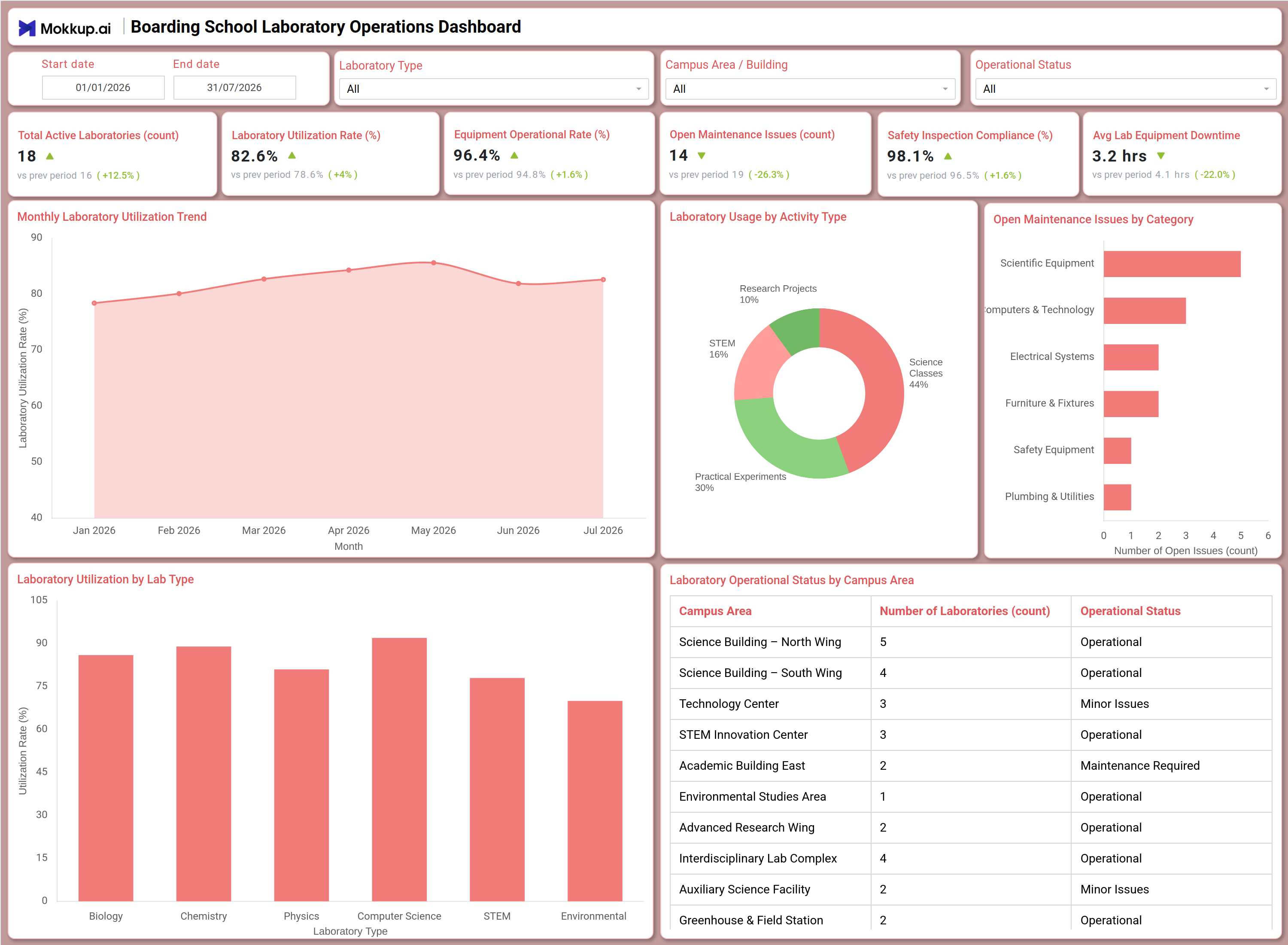Viewport: 1288px width, 945px height.
Task: Open the Campus Area / Building dropdown
Action: (810, 89)
